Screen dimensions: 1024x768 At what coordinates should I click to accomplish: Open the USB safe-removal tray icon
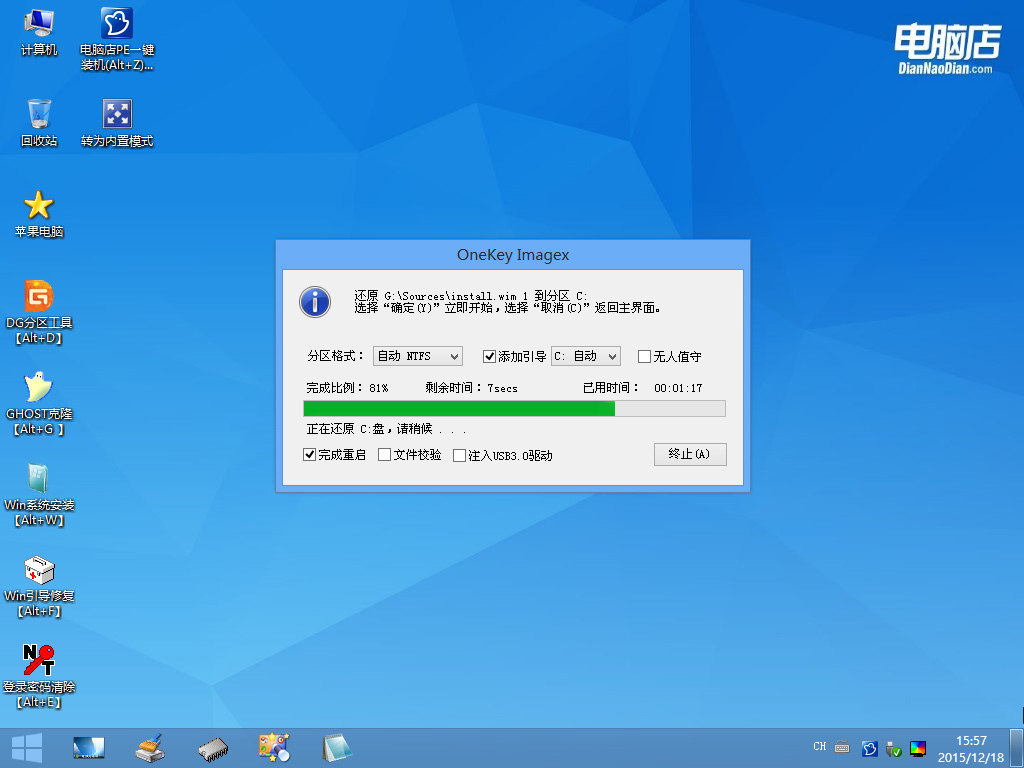point(893,747)
